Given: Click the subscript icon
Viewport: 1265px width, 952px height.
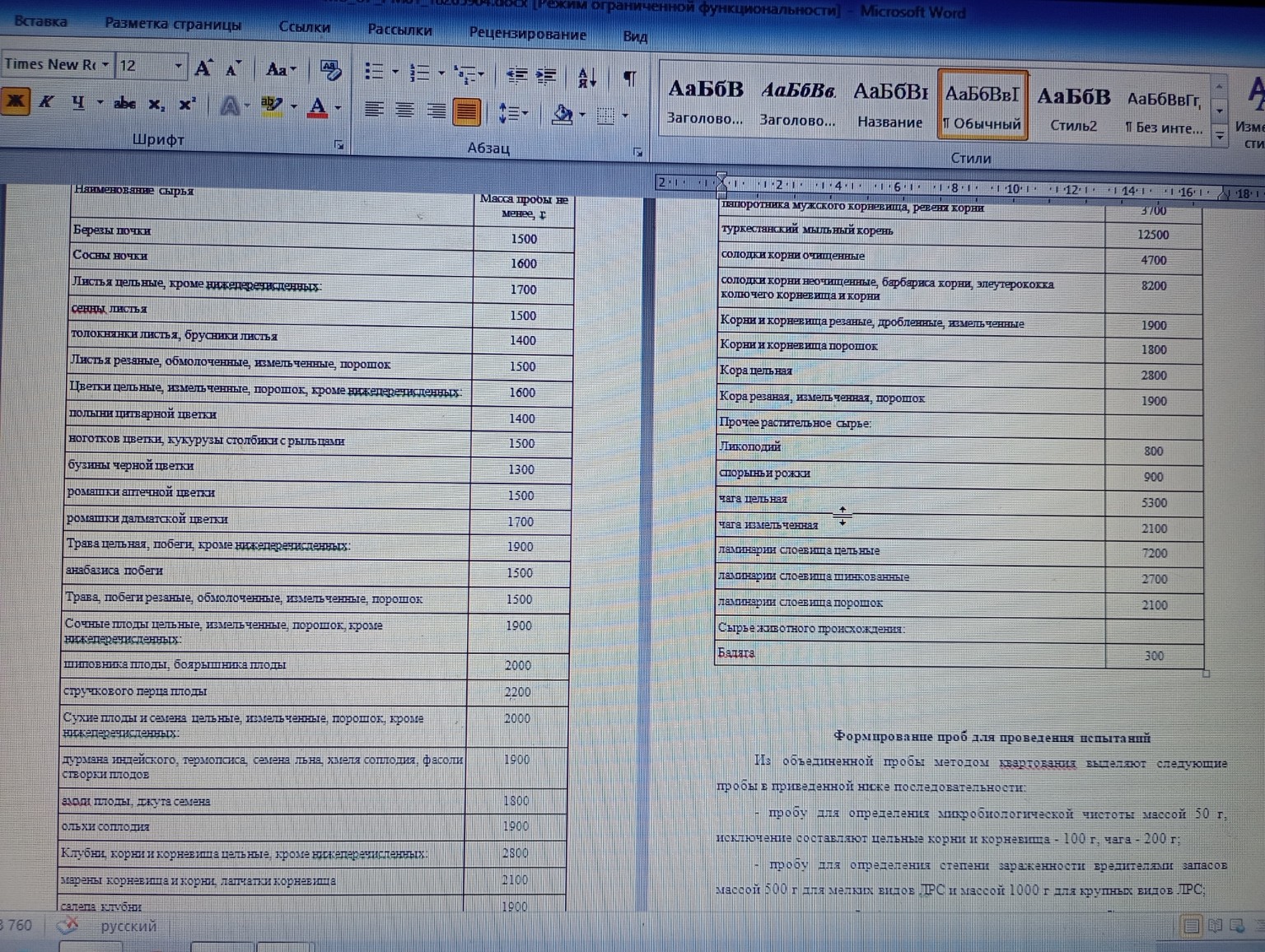Looking at the screenshot, I should [156, 105].
